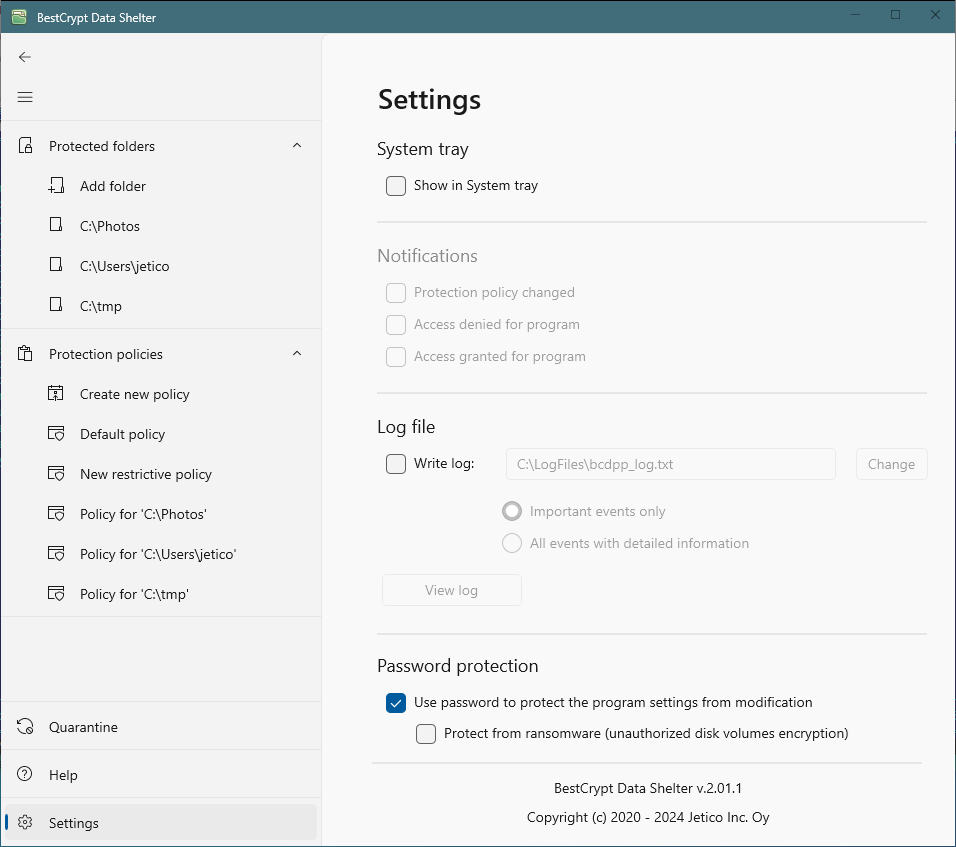
Task: Enable the Write log checkbox
Action: (396, 464)
